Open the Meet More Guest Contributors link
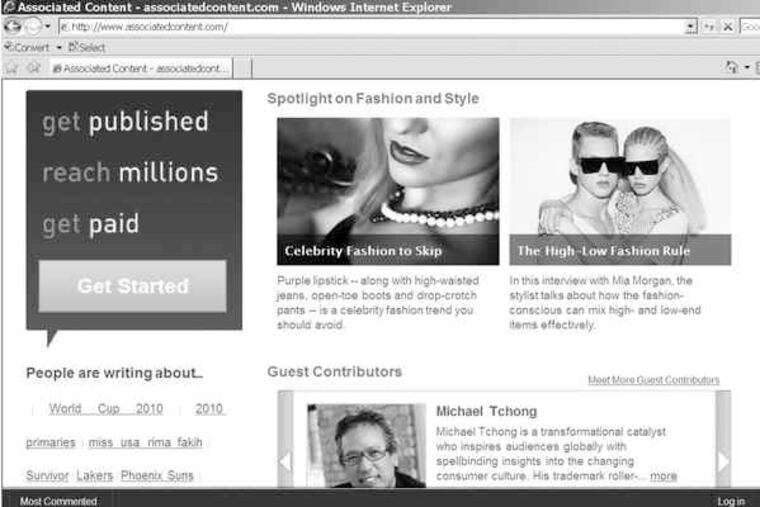 pos(653,380)
